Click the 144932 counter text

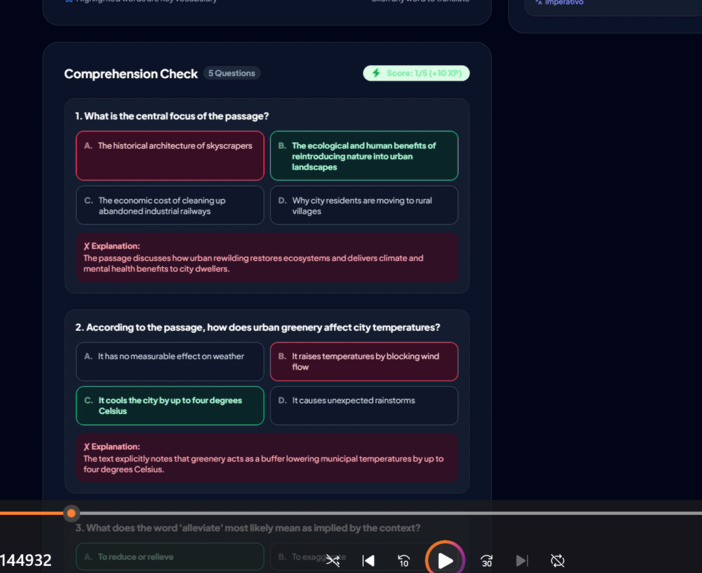click(x=26, y=560)
